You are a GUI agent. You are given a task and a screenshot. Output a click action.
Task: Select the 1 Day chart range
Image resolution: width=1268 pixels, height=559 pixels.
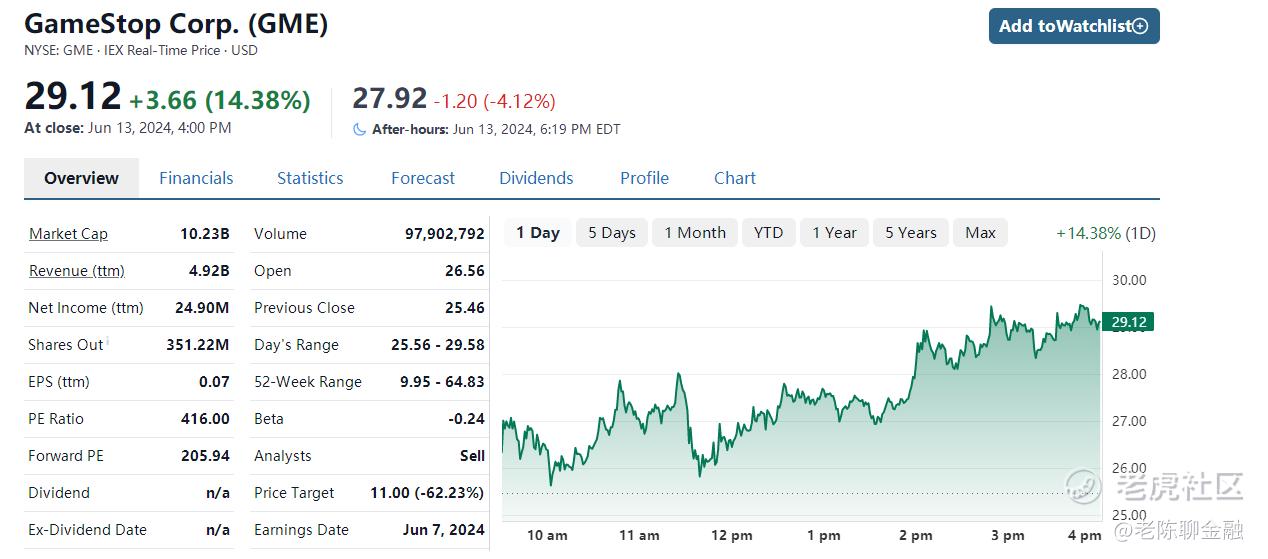(538, 233)
